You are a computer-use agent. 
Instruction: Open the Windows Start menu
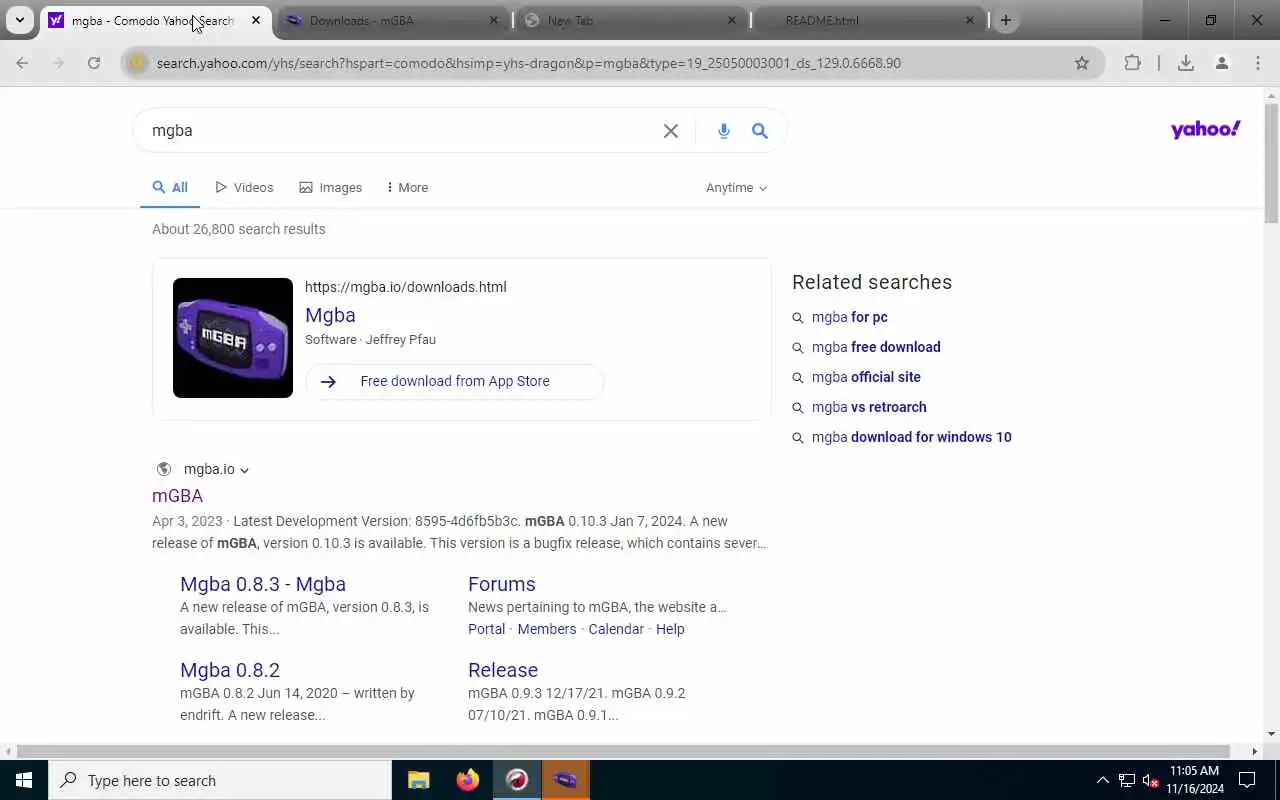pos(24,780)
